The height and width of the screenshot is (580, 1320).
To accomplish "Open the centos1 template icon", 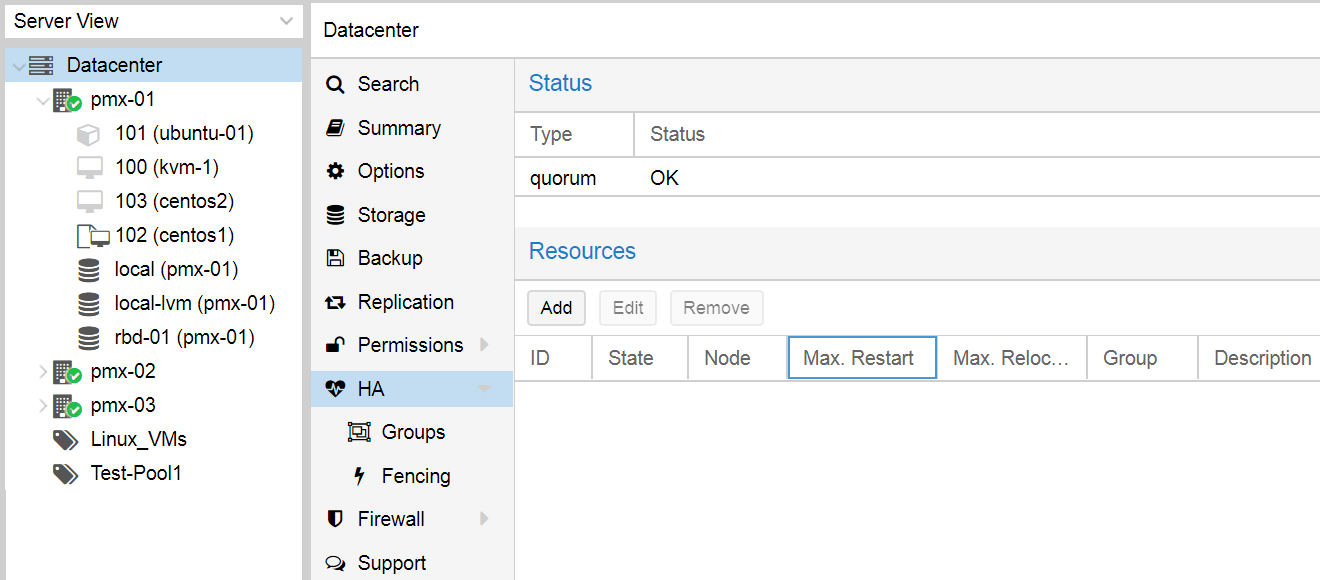I will coord(92,236).
